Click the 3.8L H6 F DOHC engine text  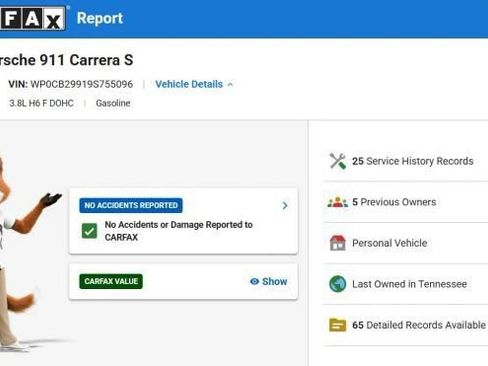click(42, 103)
